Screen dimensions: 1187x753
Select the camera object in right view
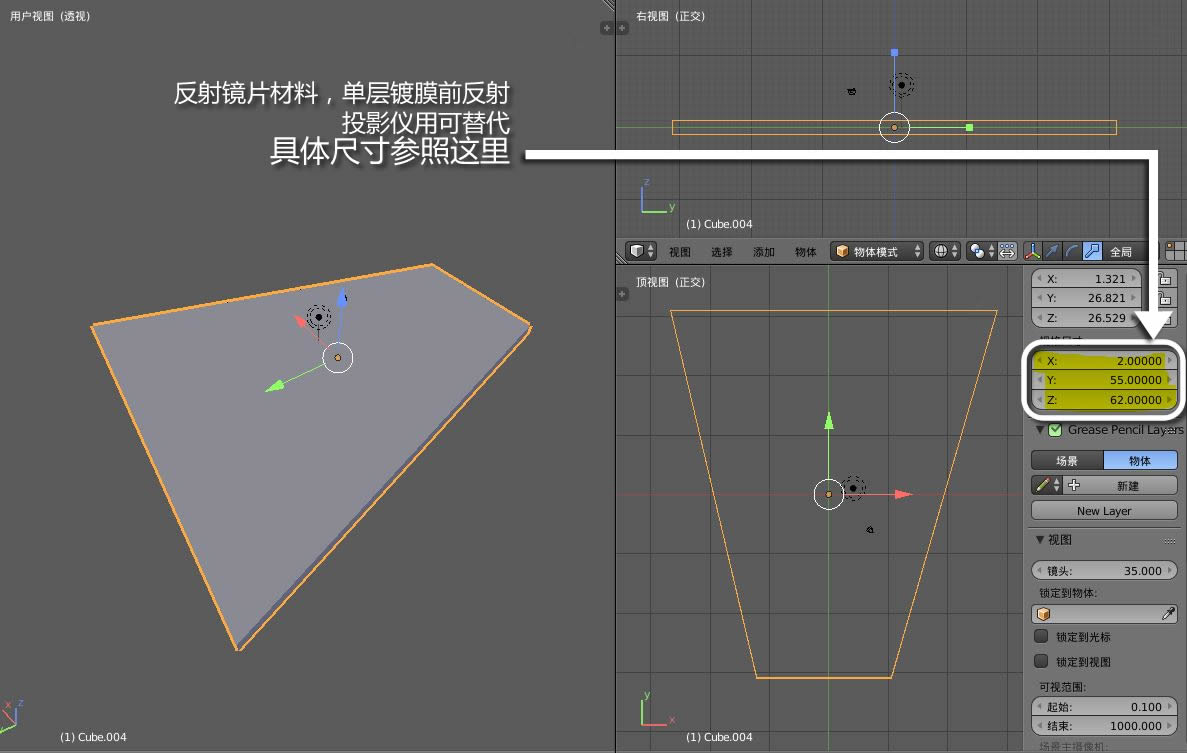point(852,92)
